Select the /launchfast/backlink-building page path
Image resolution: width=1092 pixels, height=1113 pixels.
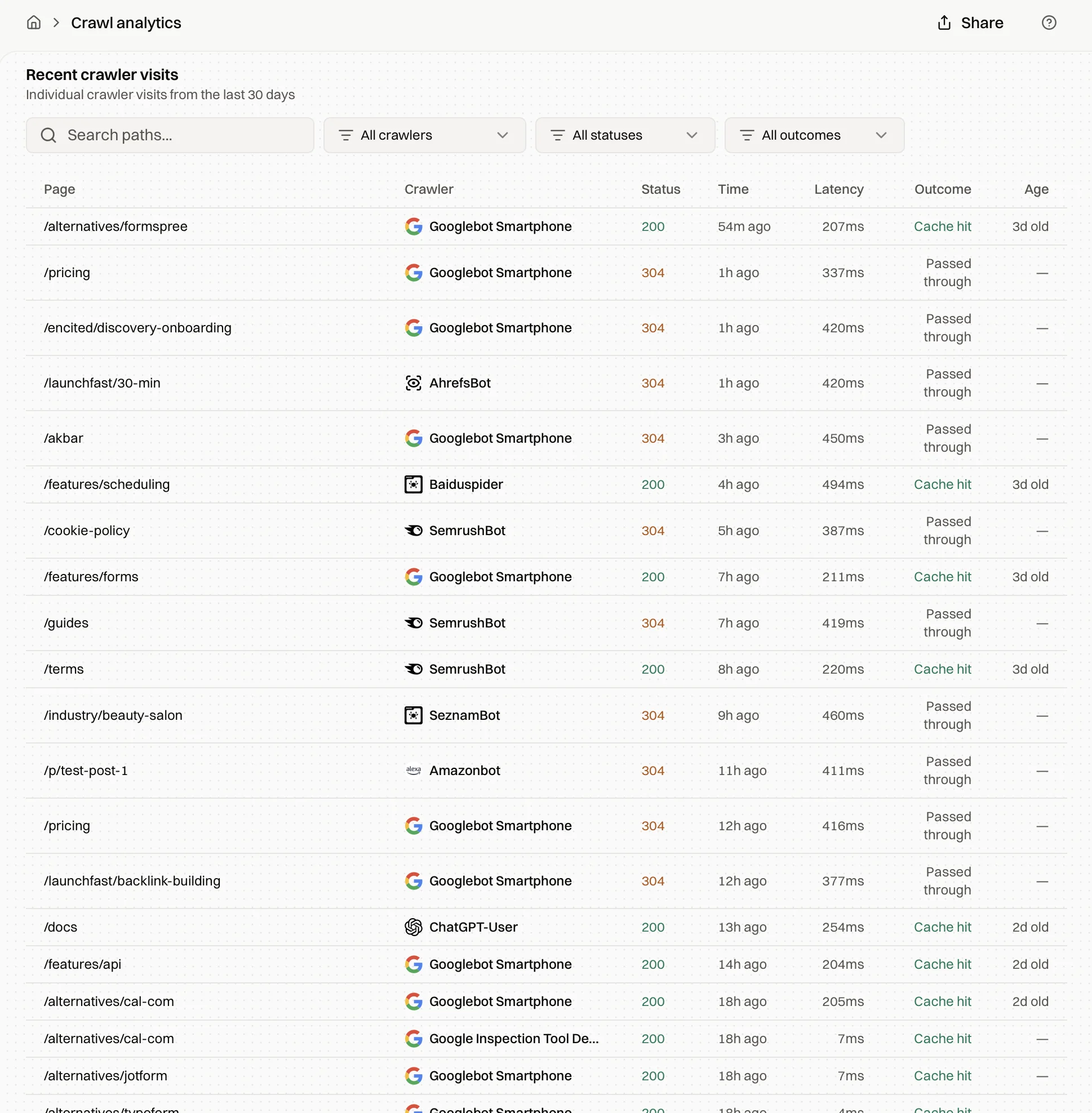tap(131, 880)
